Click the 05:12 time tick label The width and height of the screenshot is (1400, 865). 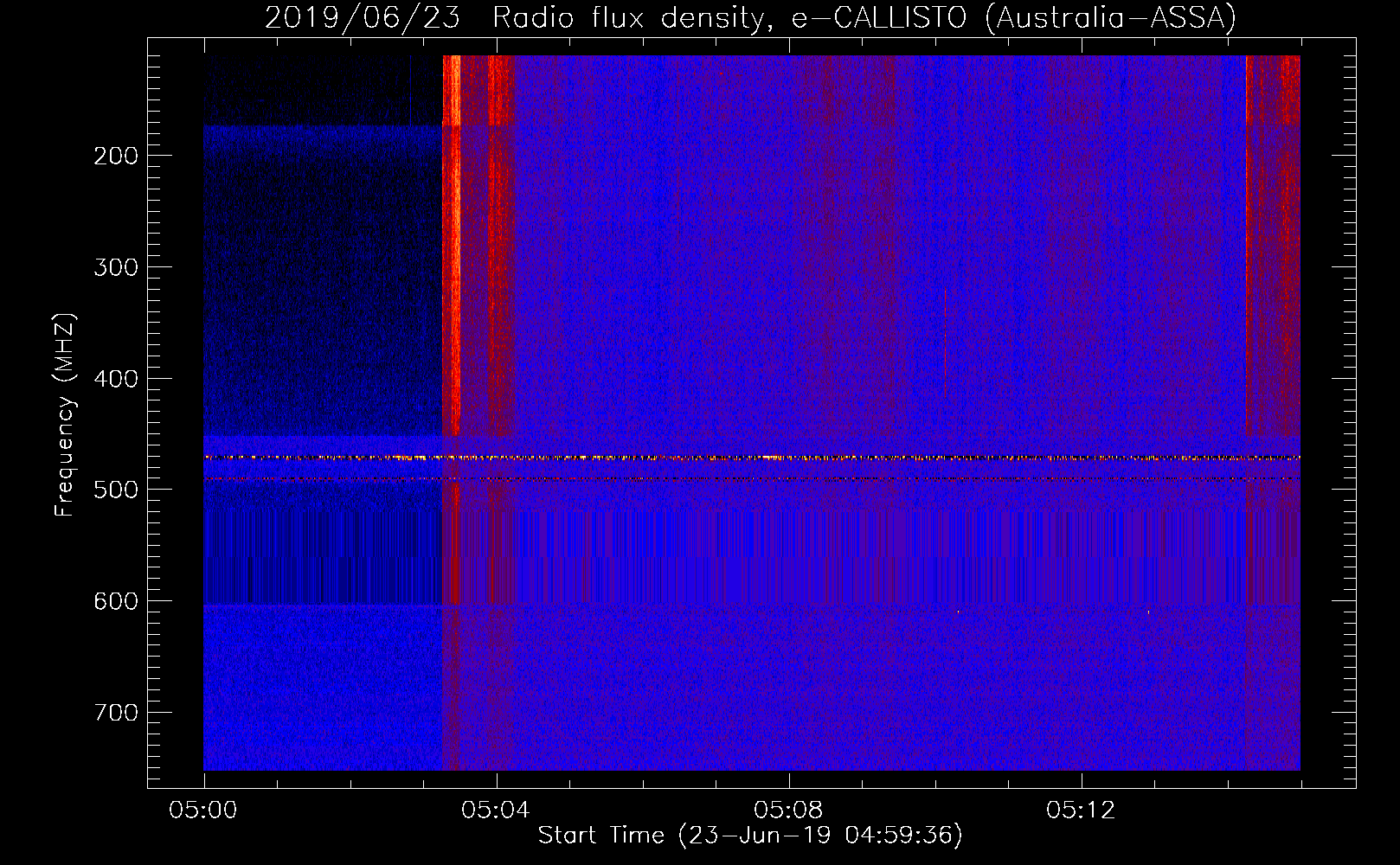point(1081,811)
